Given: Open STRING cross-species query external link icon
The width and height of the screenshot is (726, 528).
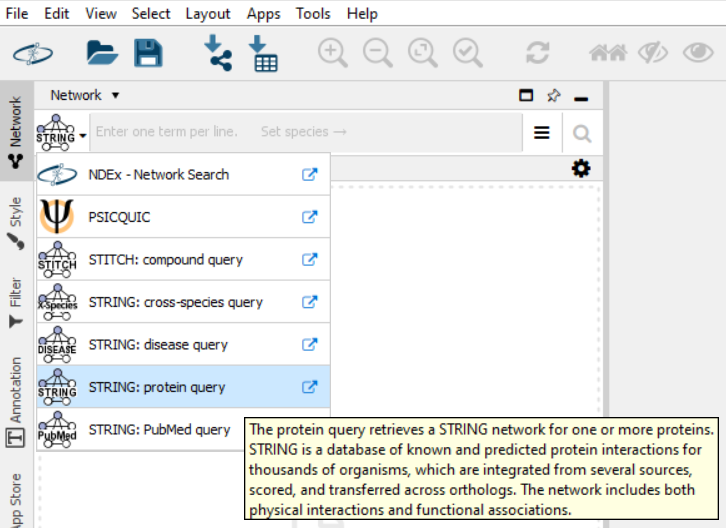Looking at the screenshot, I should 310,302.
